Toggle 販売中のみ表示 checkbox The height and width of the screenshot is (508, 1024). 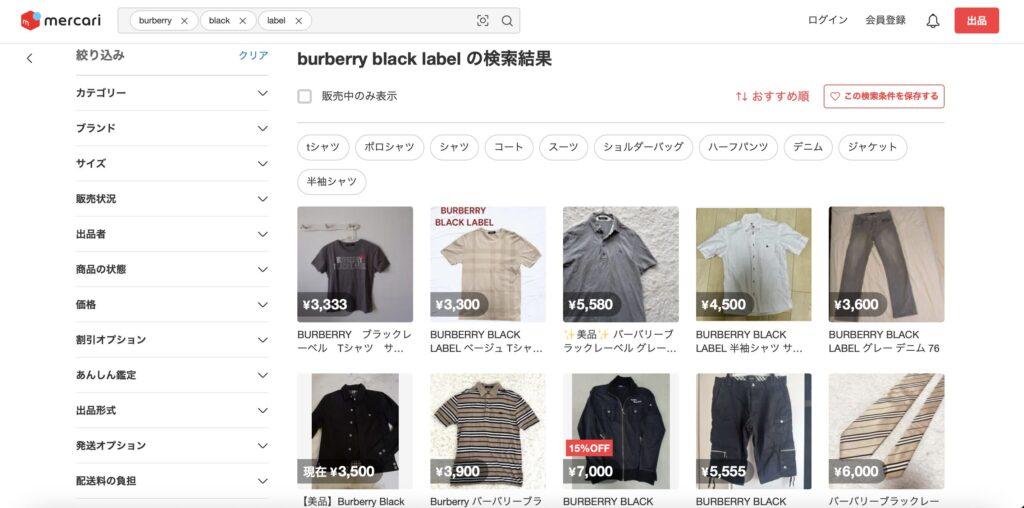tap(304, 97)
